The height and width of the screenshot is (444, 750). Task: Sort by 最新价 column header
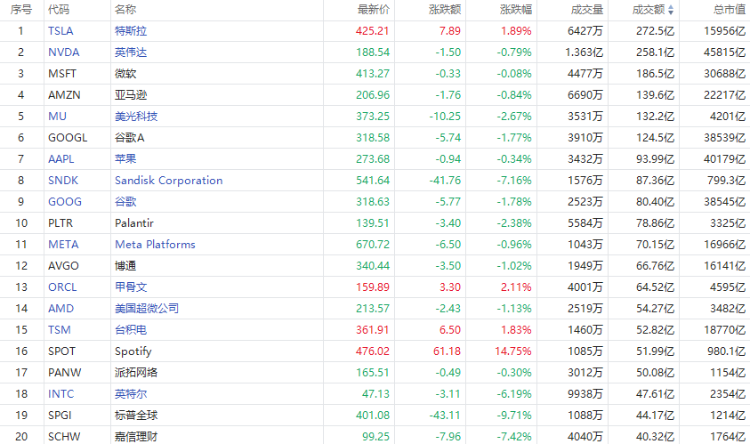(374, 10)
